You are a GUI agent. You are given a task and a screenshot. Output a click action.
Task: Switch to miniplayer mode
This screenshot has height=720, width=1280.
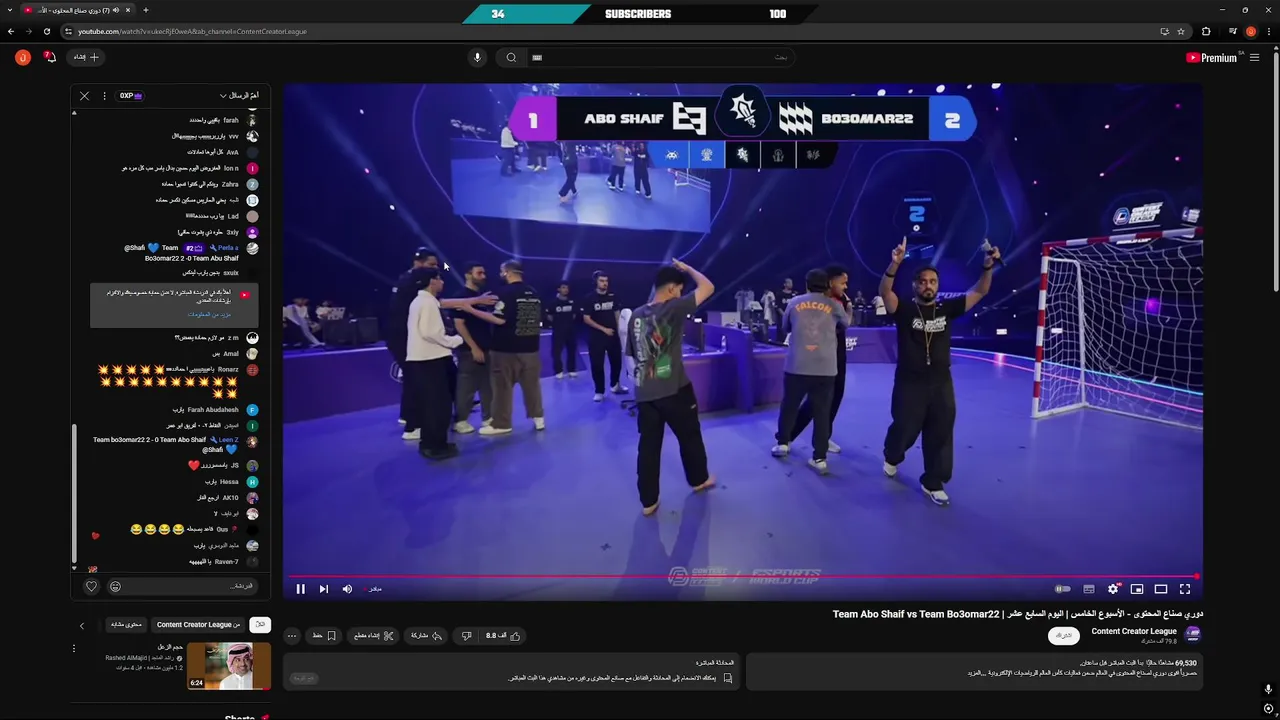(x=1137, y=589)
